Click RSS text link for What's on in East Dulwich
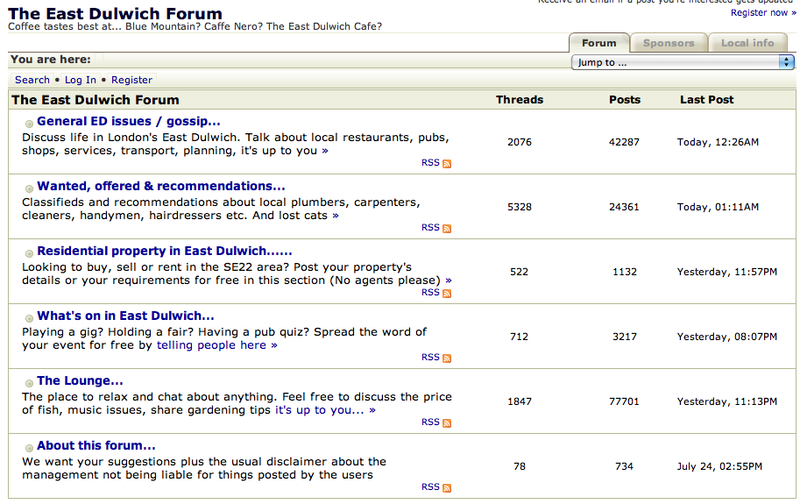Screen dimensions: 800x504 click(430, 357)
